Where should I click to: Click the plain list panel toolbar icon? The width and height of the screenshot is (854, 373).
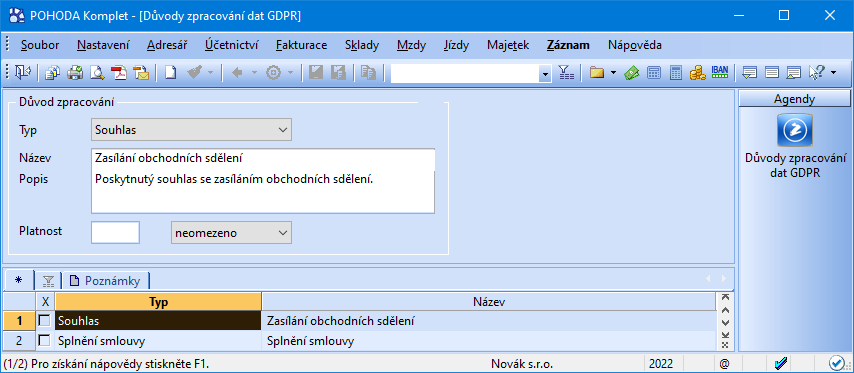(x=771, y=73)
